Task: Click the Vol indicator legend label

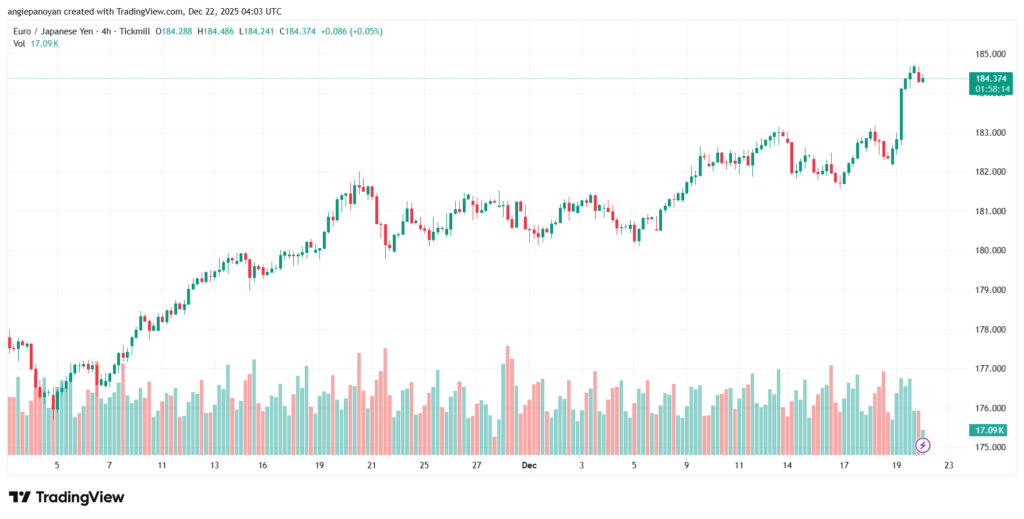Action: (x=14, y=44)
